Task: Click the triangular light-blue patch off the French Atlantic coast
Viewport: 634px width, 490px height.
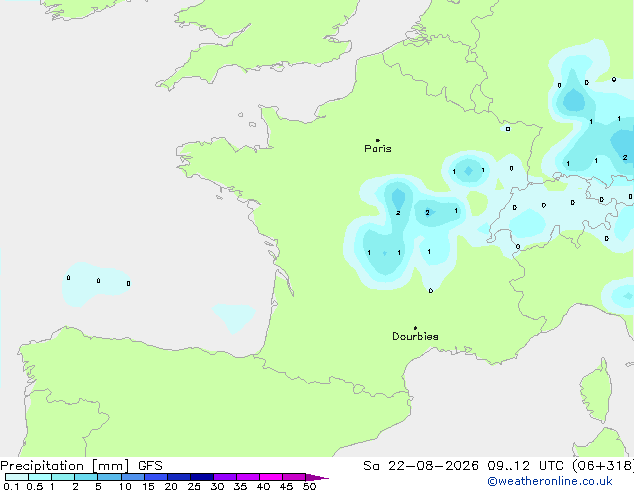Action: (234, 317)
